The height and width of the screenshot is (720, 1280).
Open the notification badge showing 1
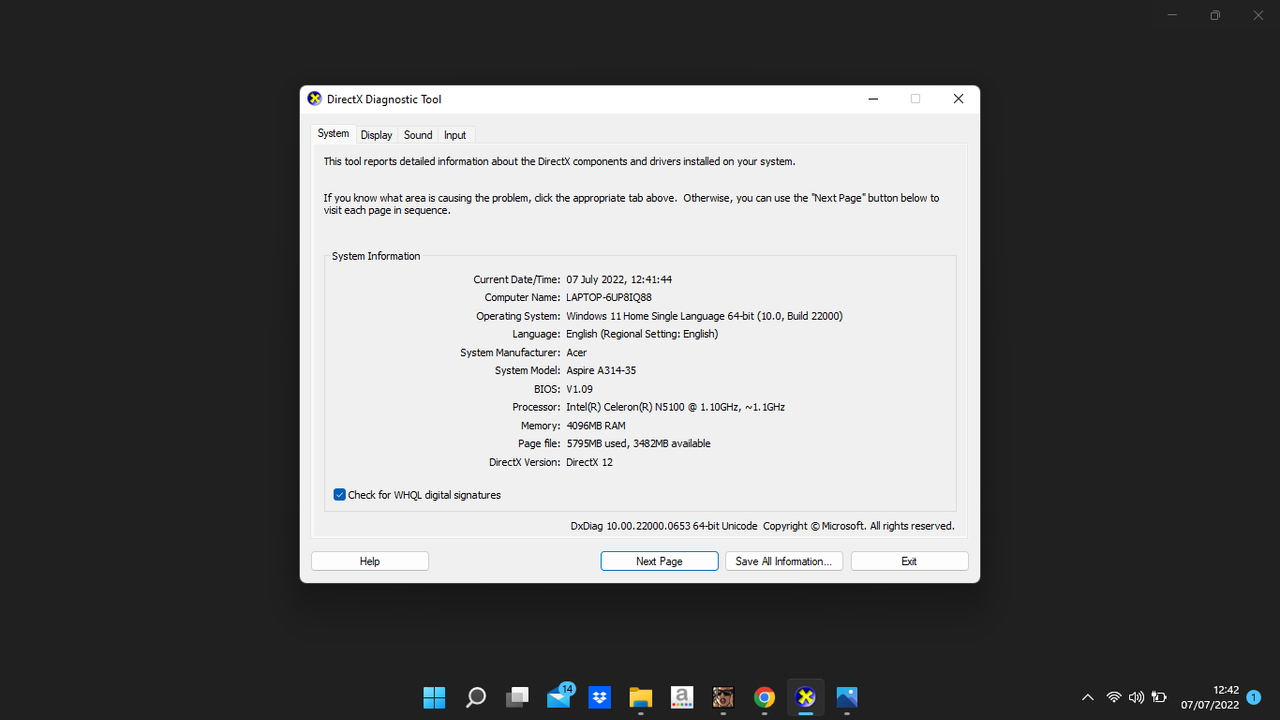point(1254,697)
